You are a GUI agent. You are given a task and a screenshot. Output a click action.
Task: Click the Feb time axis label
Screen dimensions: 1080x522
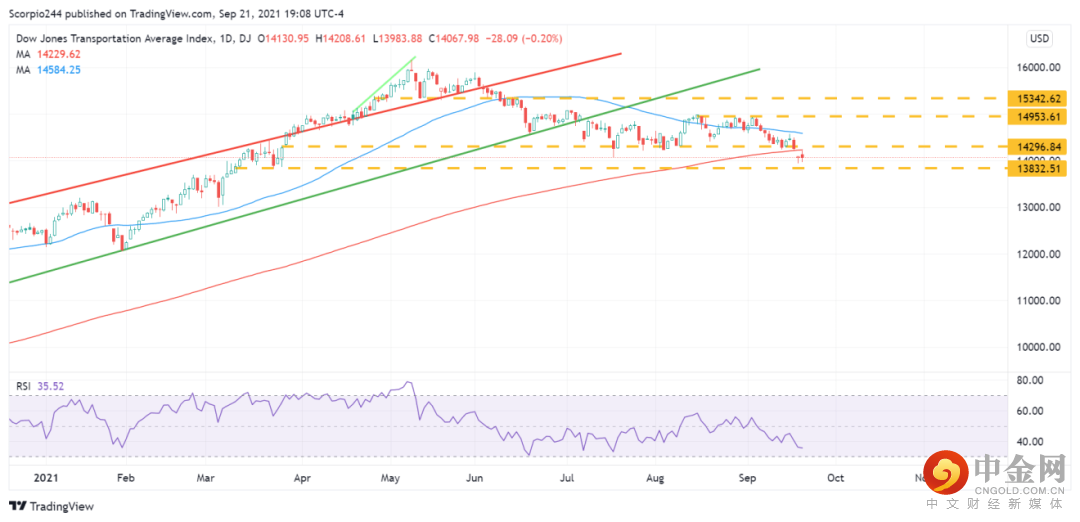pyautogui.click(x=124, y=477)
